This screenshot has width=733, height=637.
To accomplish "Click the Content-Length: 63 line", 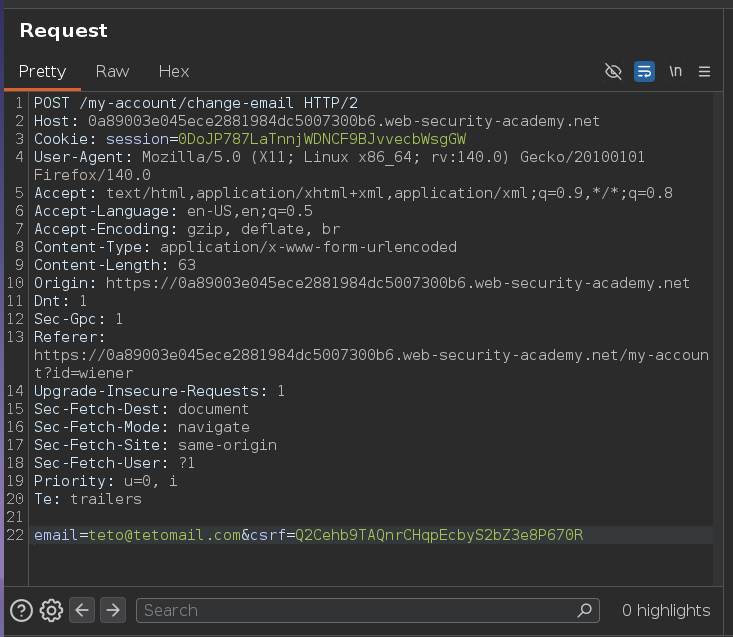I will 115,265.
